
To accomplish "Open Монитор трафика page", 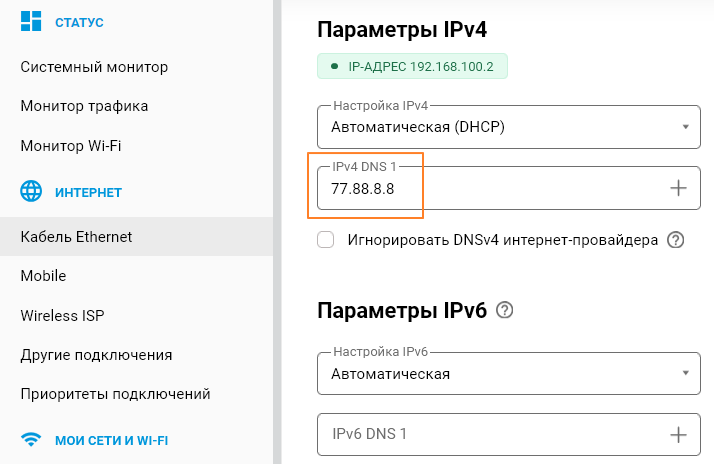I will click(84, 106).
